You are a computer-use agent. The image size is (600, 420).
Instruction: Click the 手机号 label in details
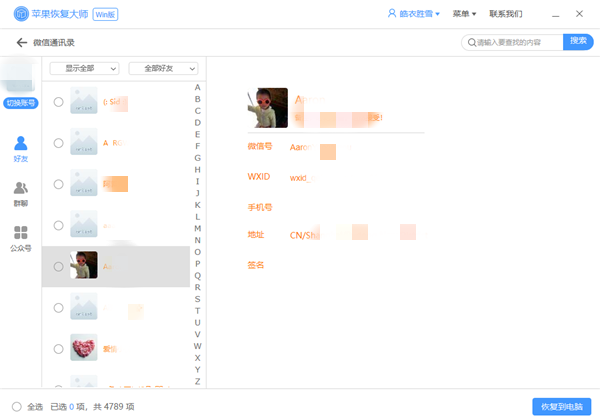click(x=260, y=207)
